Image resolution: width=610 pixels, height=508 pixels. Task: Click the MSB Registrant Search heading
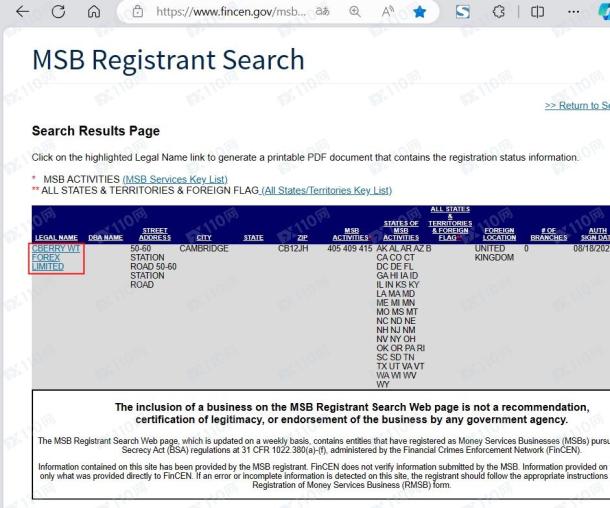pos(168,60)
